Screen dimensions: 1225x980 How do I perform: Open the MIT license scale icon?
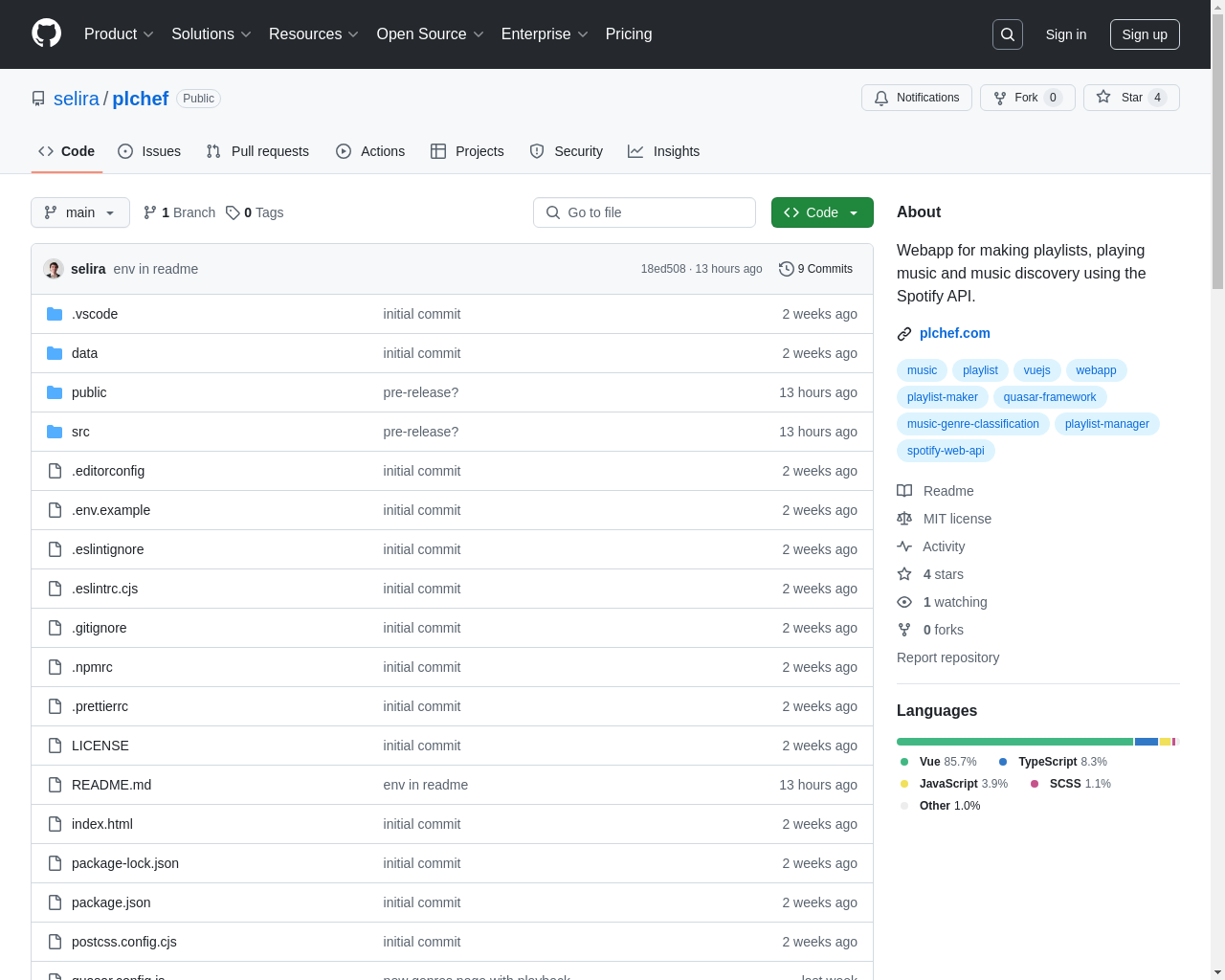[904, 519]
